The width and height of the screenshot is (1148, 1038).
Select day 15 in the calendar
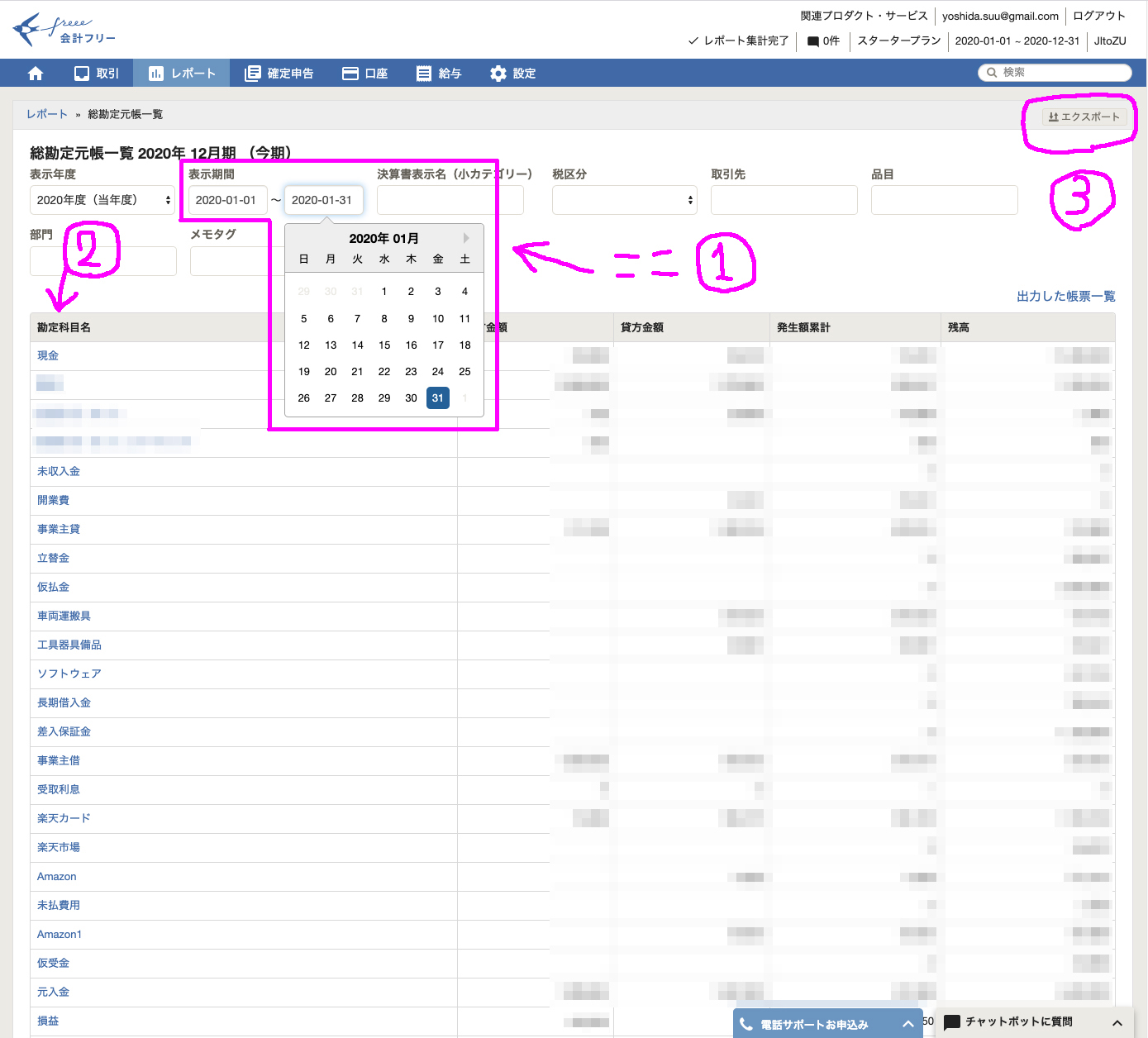384,345
